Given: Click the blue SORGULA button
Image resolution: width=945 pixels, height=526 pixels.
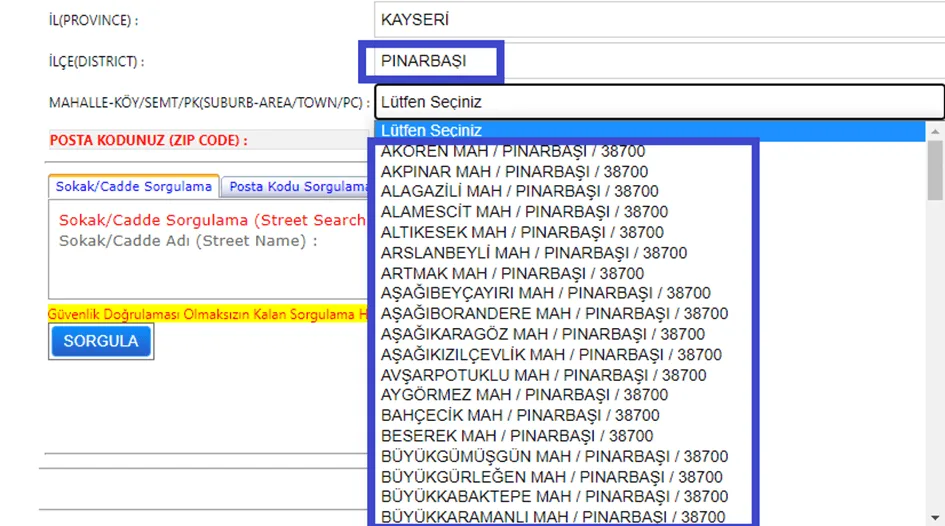Looking at the screenshot, I should pos(101,341).
